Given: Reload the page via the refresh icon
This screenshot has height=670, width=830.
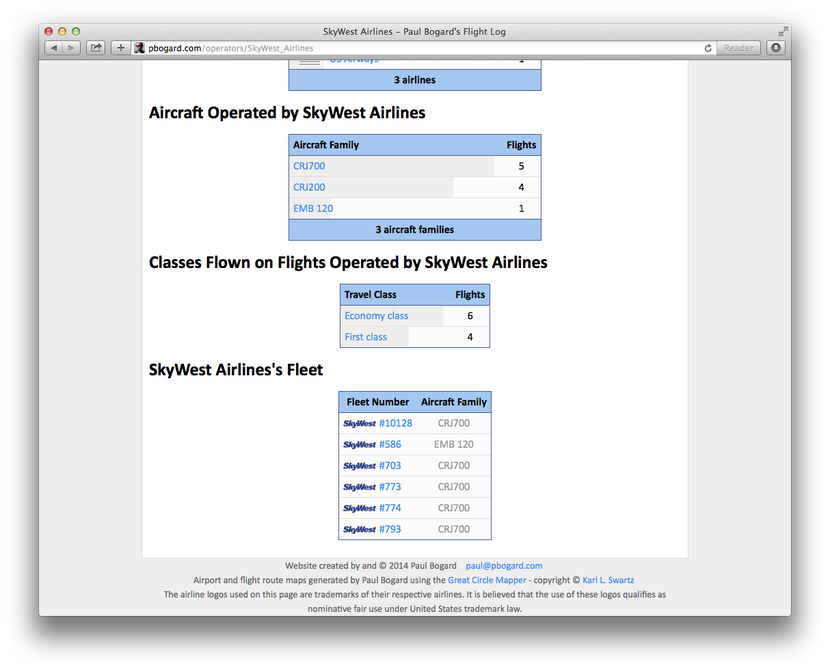Looking at the screenshot, I should point(706,47).
